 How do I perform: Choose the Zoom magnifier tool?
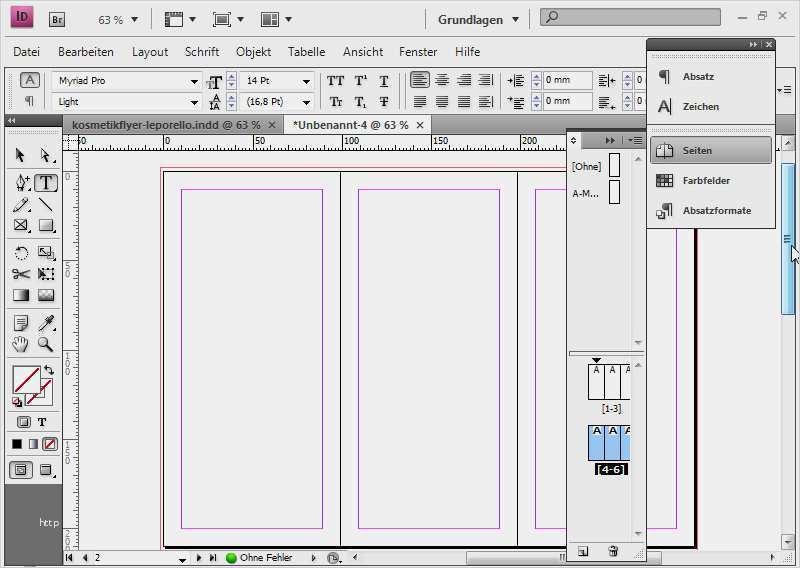46,344
